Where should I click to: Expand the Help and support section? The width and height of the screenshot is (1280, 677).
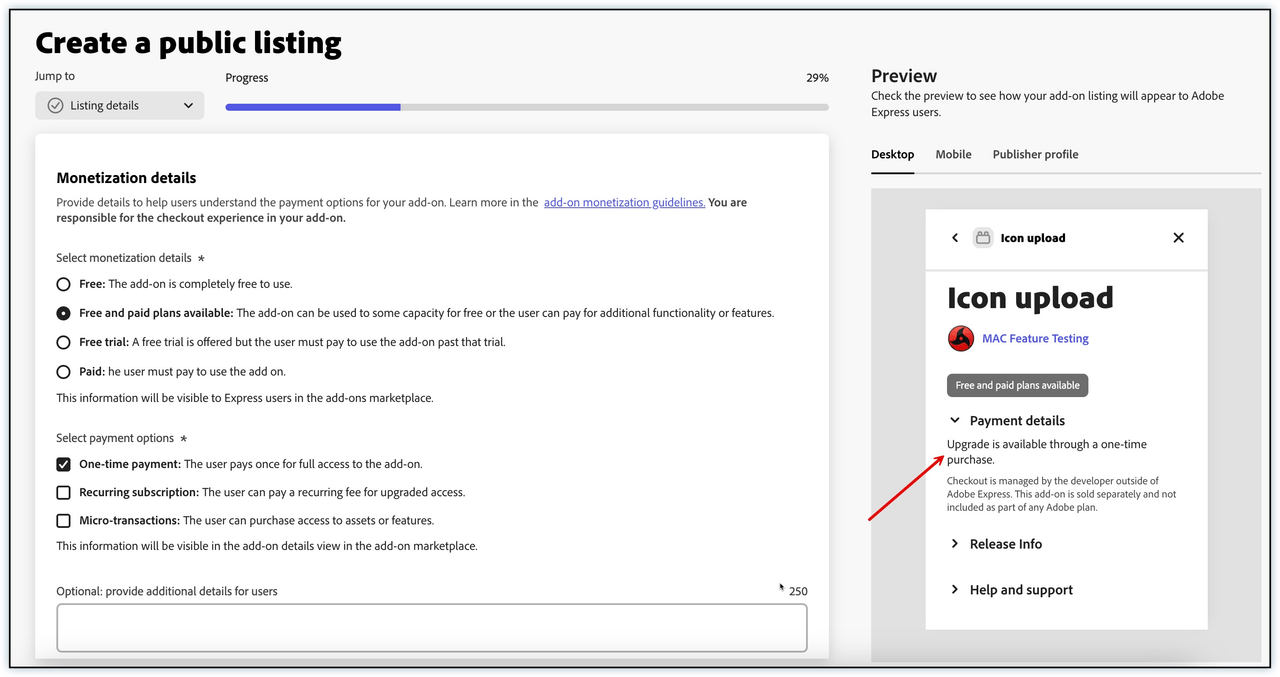coord(955,590)
